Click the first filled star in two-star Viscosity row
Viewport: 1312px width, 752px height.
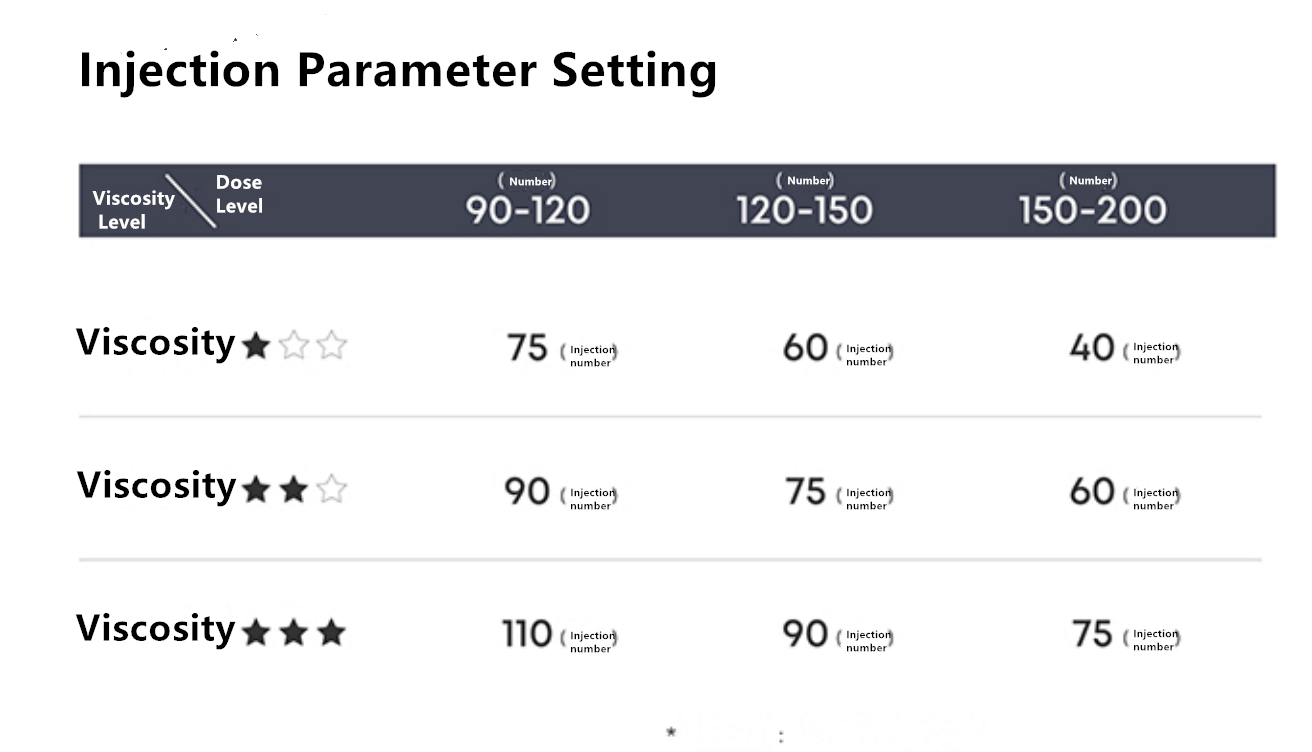click(256, 490)
